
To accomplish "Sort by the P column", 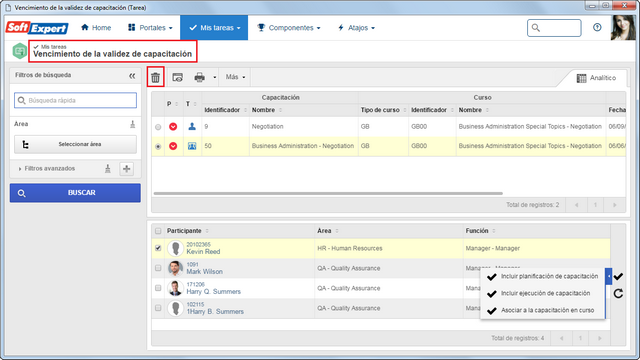I will [x=172, y=104].
